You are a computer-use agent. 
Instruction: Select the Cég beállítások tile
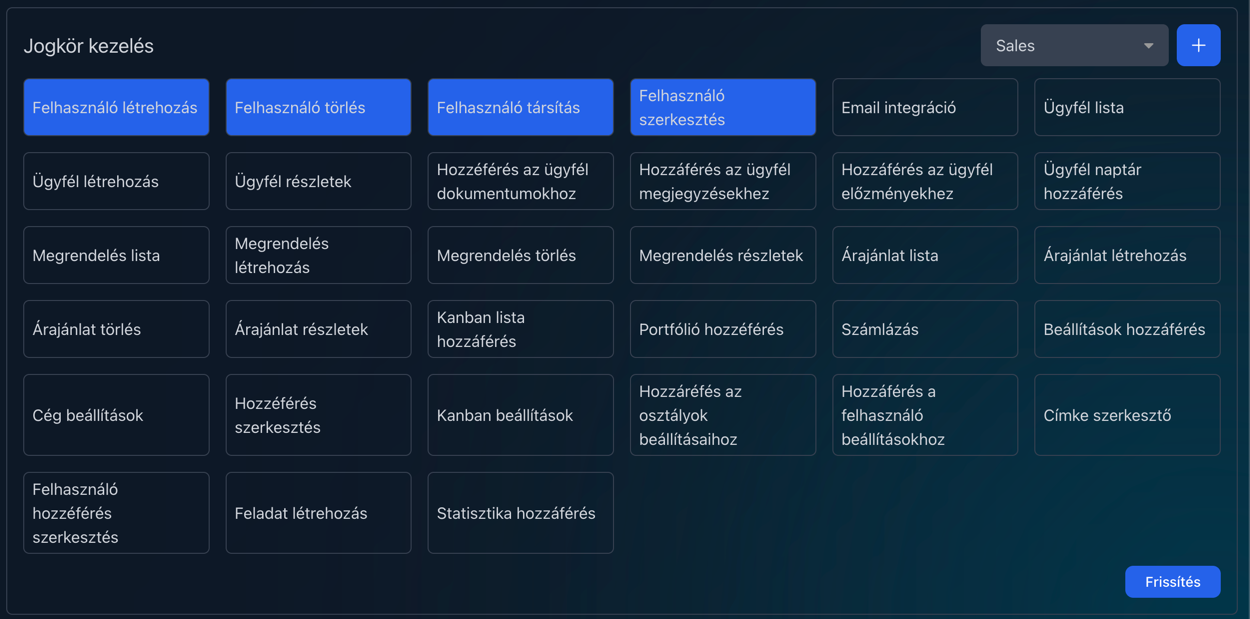[116, 415]
